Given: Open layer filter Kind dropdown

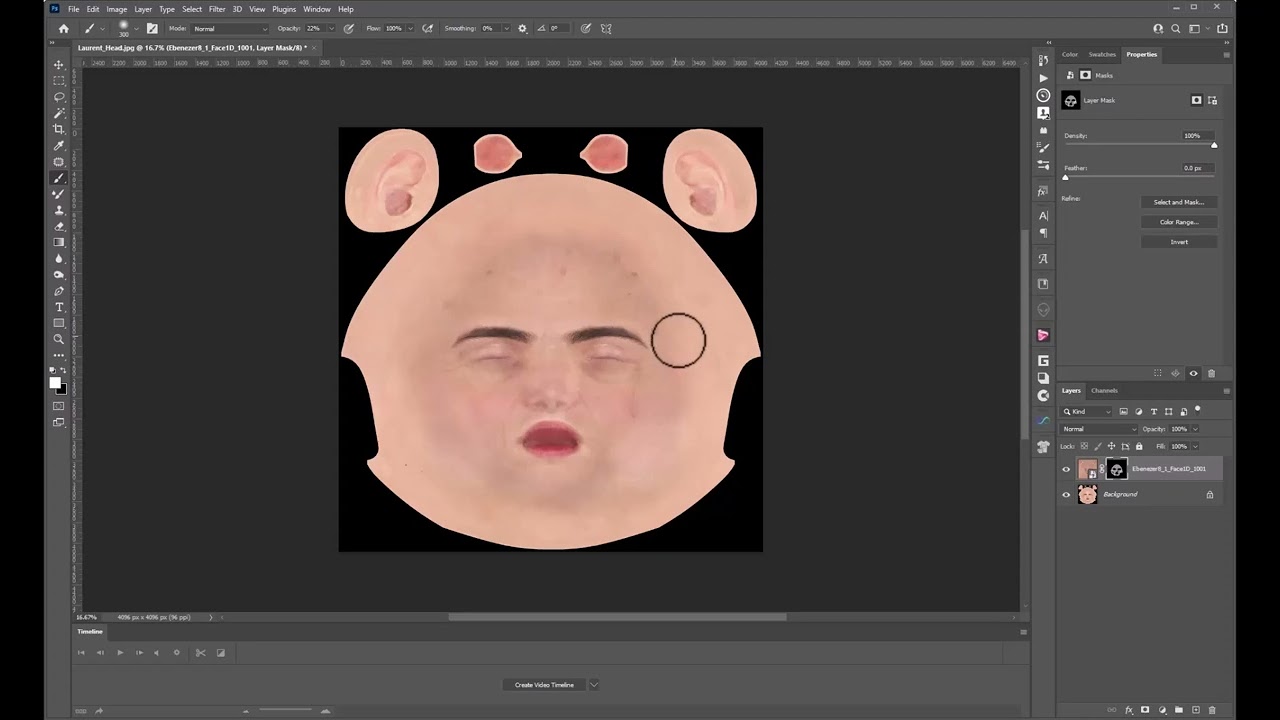Looking at the screenshot, I should (1087, 412).
